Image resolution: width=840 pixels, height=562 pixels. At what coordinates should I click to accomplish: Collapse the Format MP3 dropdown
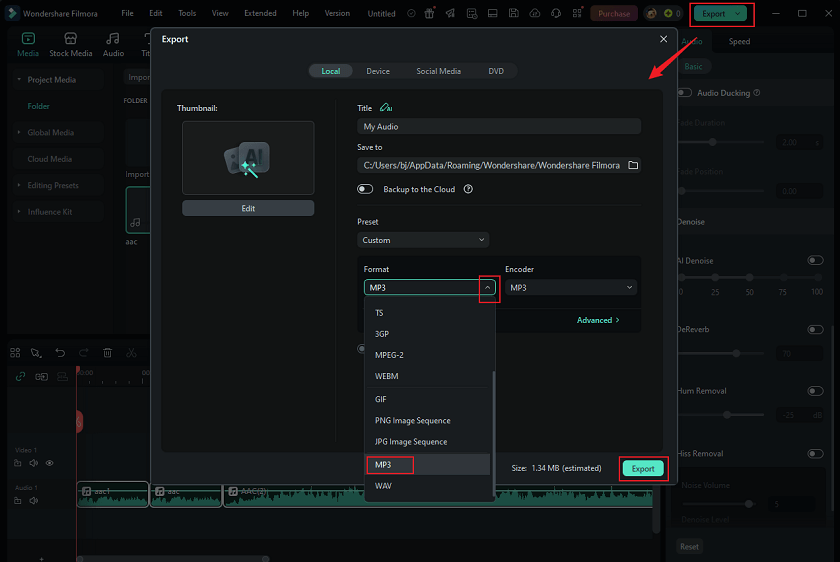487,288
